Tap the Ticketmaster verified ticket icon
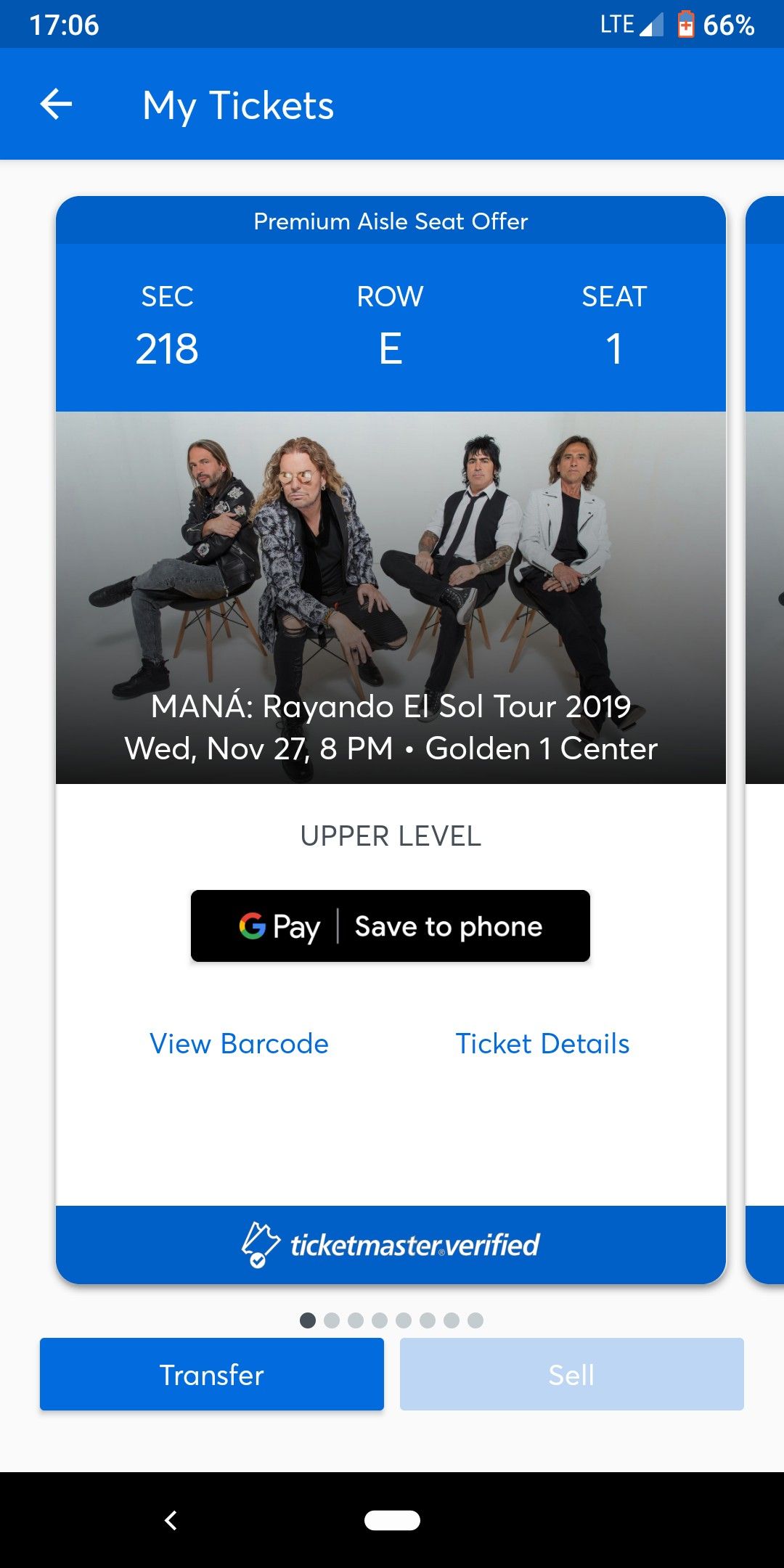Screen dimensions: 784x1568 coord(260,1244)
